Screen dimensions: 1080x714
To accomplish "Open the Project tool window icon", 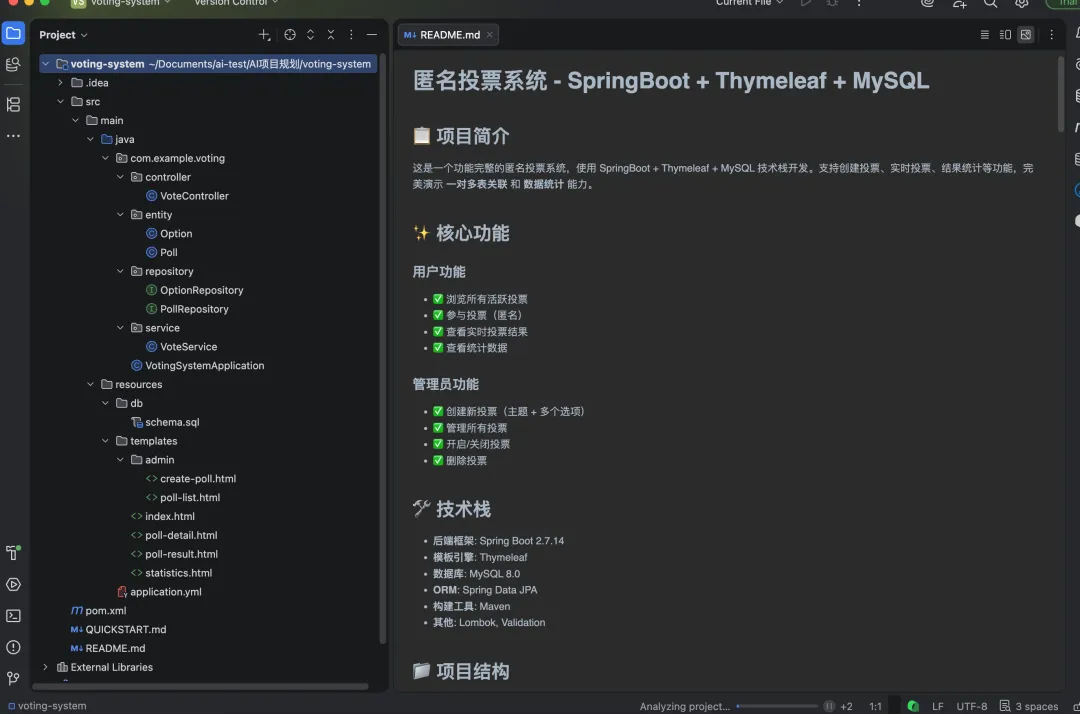I will [x=13, y=33].
